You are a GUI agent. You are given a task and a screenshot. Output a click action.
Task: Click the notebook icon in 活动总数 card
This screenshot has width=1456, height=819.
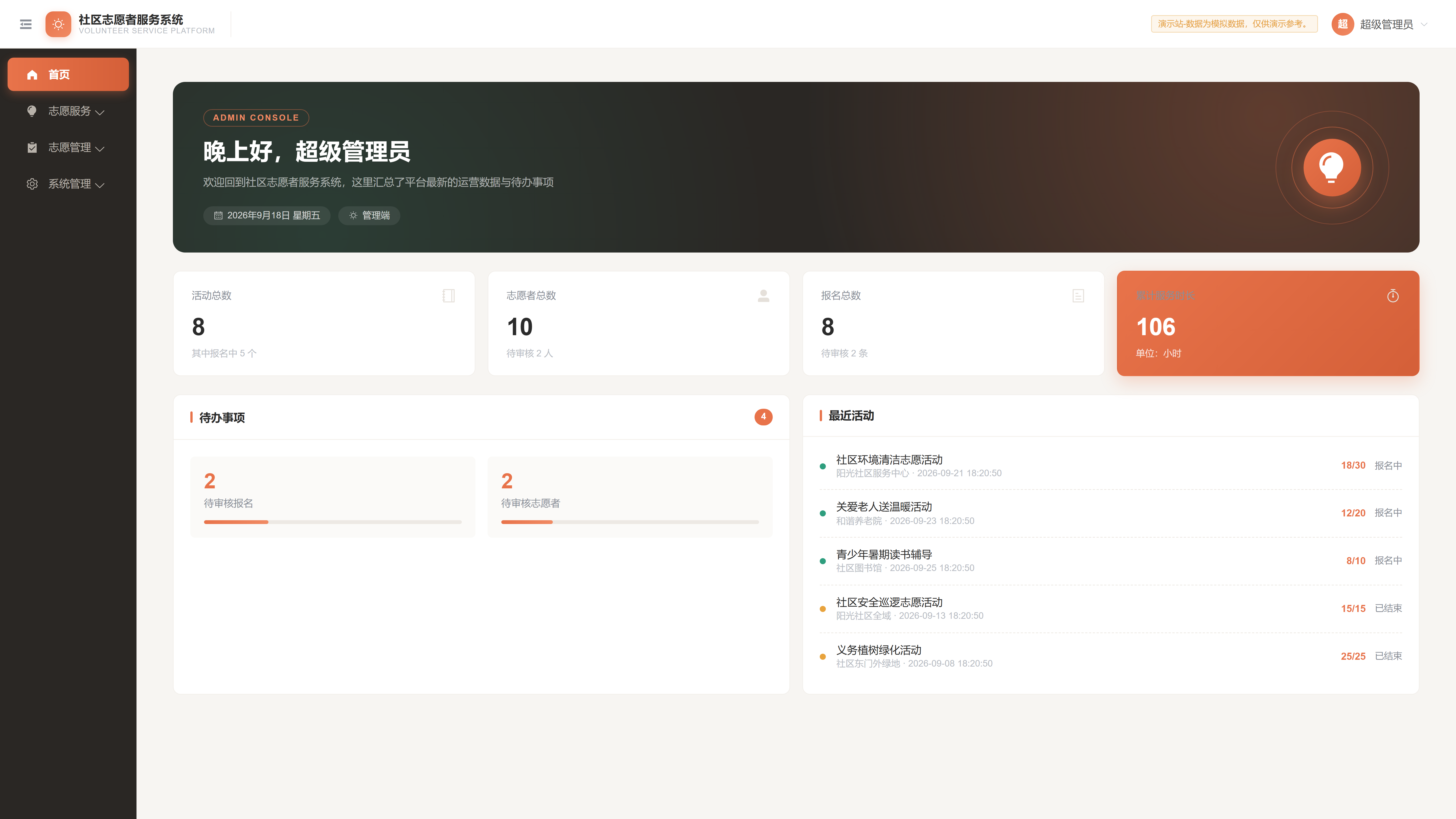click(449, 295)
